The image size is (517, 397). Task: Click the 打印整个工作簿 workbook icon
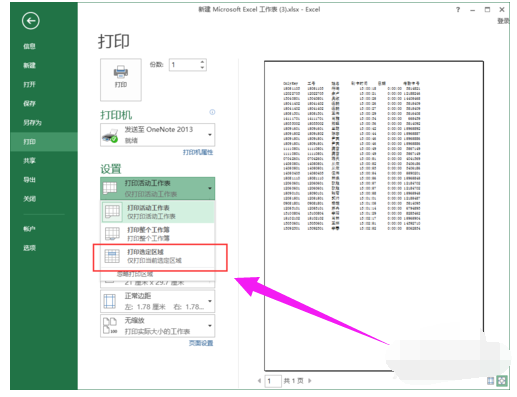tap(112, 234)
